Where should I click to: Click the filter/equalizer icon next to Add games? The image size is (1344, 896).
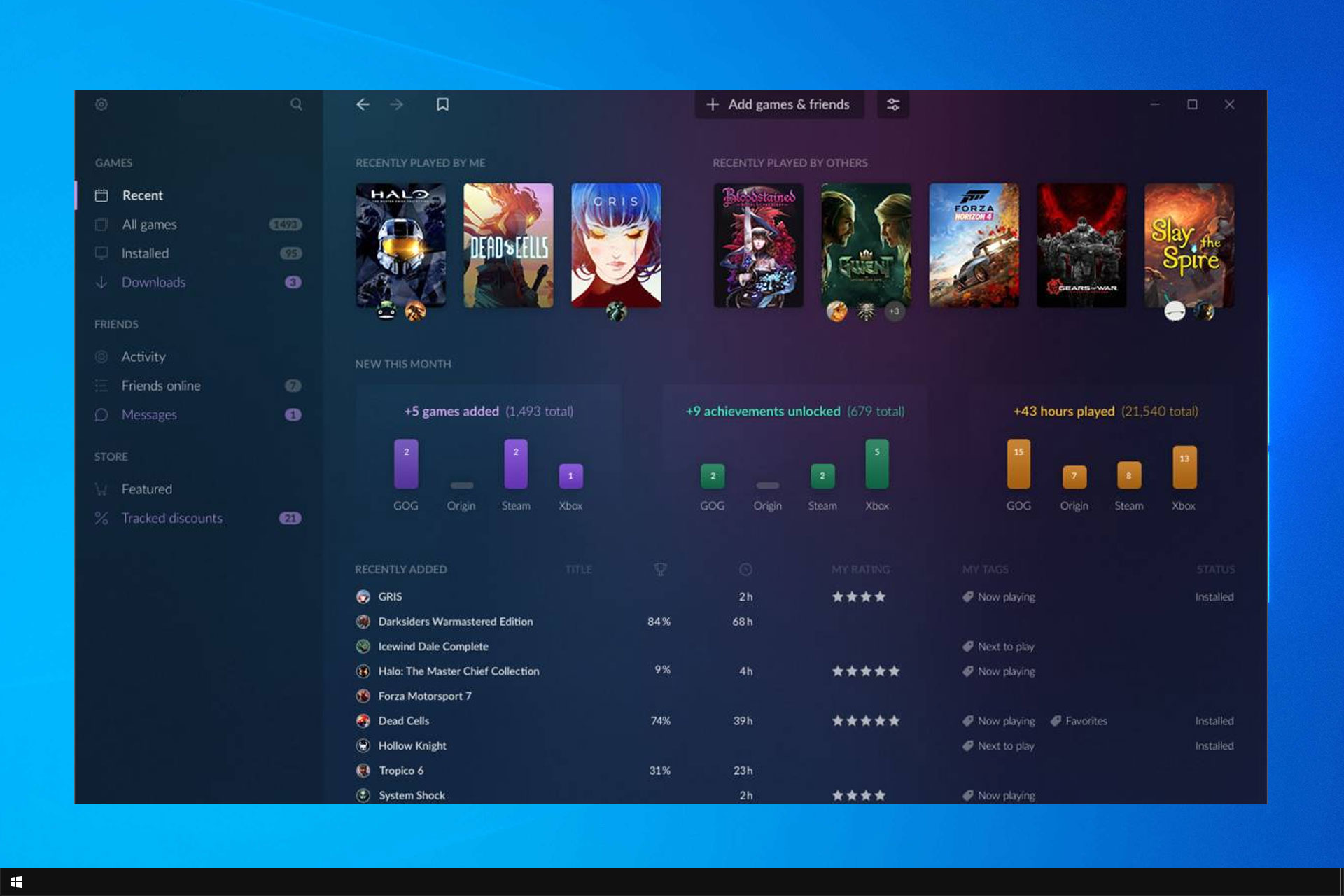[892, 104]
